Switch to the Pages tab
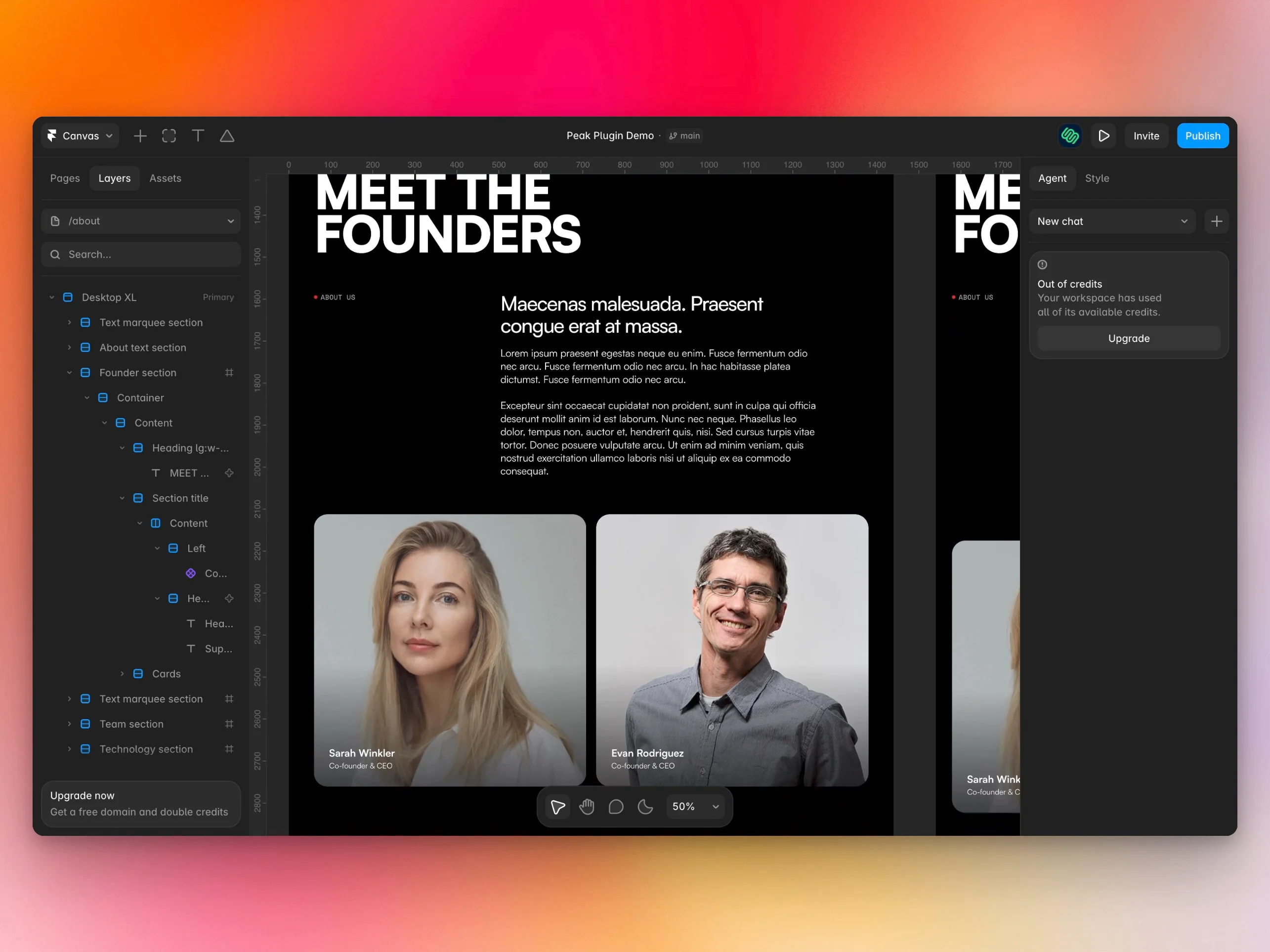Image resolution: width=1270 pixels, height=952 pixels. pos(65,178)
